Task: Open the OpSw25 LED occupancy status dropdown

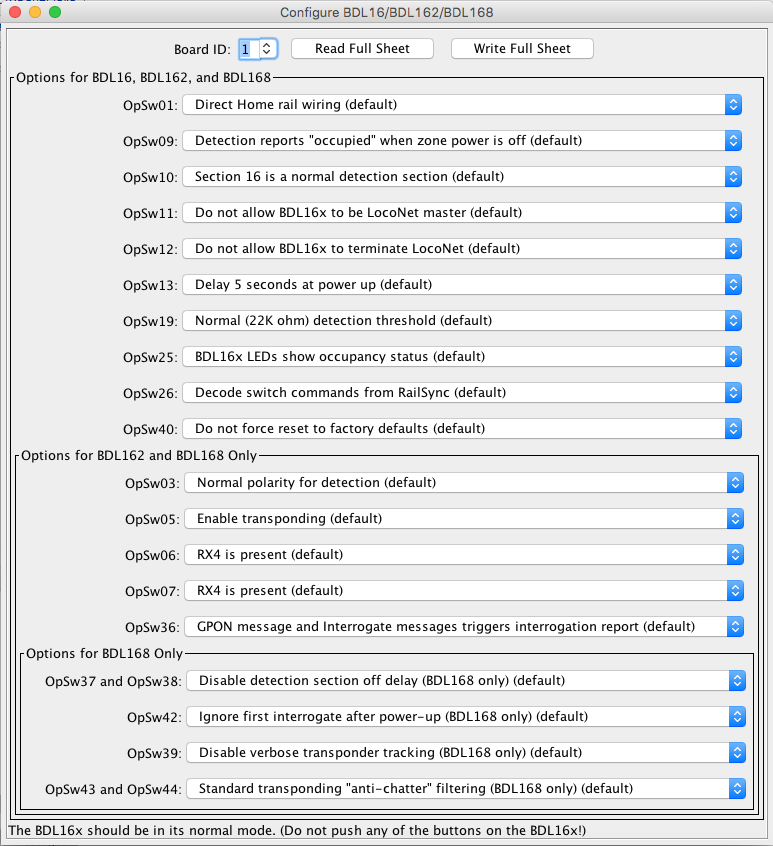Action: [x=461, y=357]
